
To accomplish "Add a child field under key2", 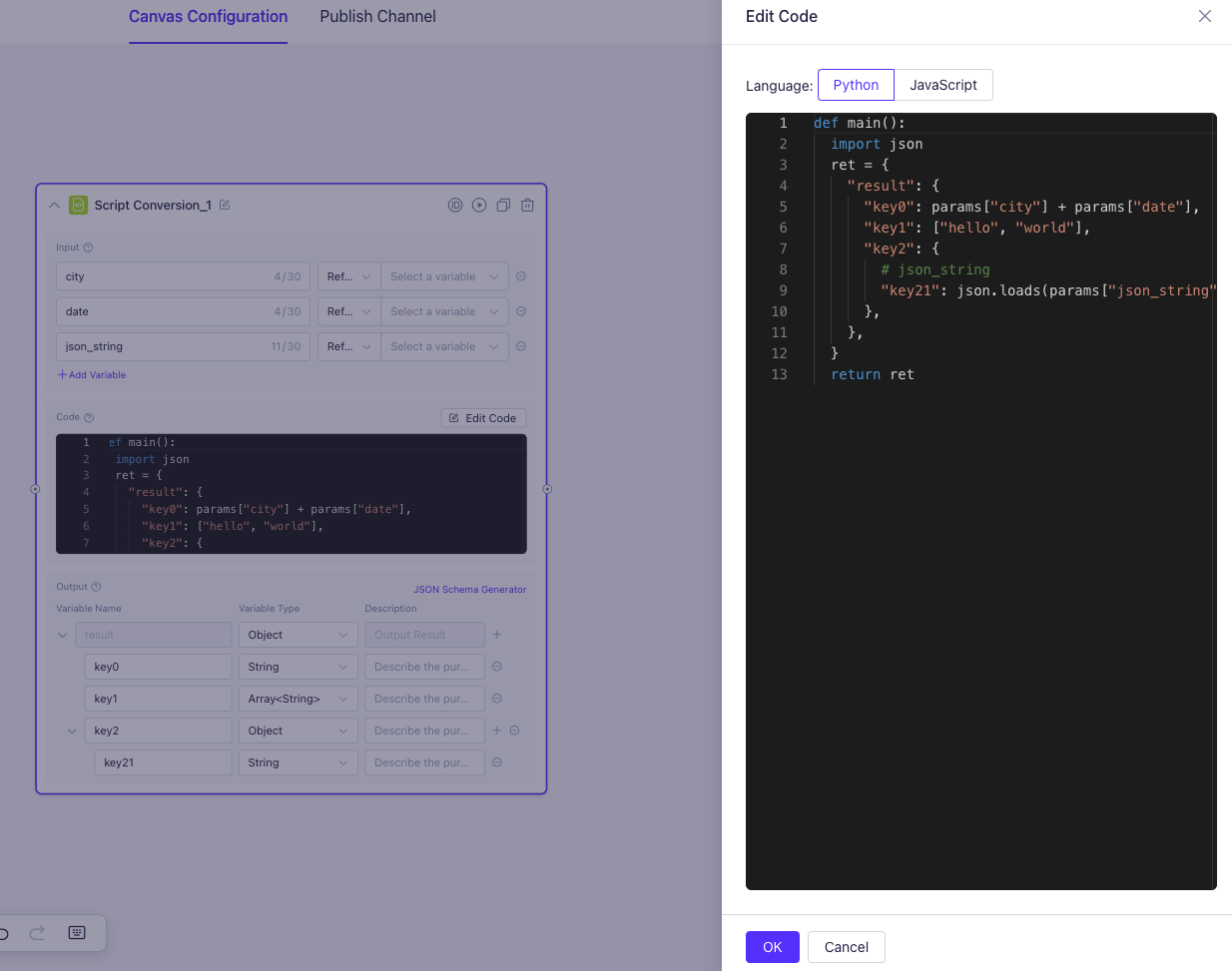I will (497, 730).
